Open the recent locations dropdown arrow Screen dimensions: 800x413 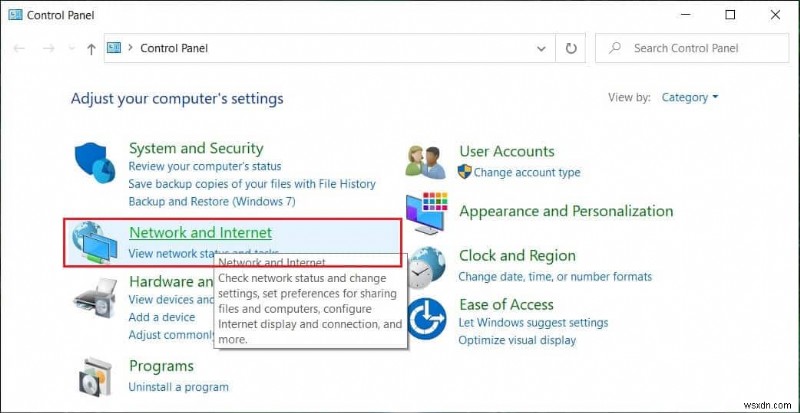pos(71,48)
